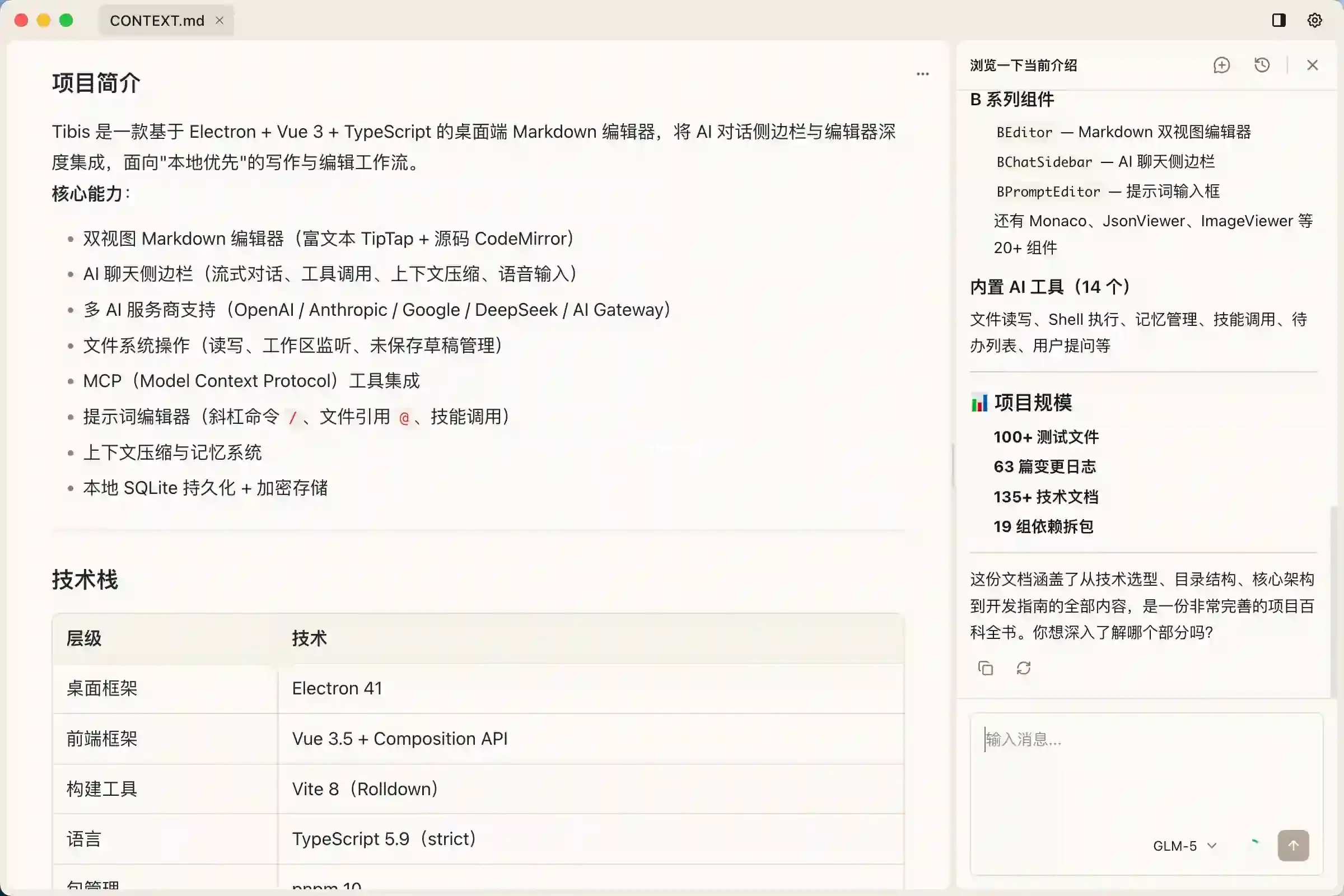Viewport: 1344px width, 896px height.
Task: Open the GLM-5 model dropdown
Action: (1184, 846)
